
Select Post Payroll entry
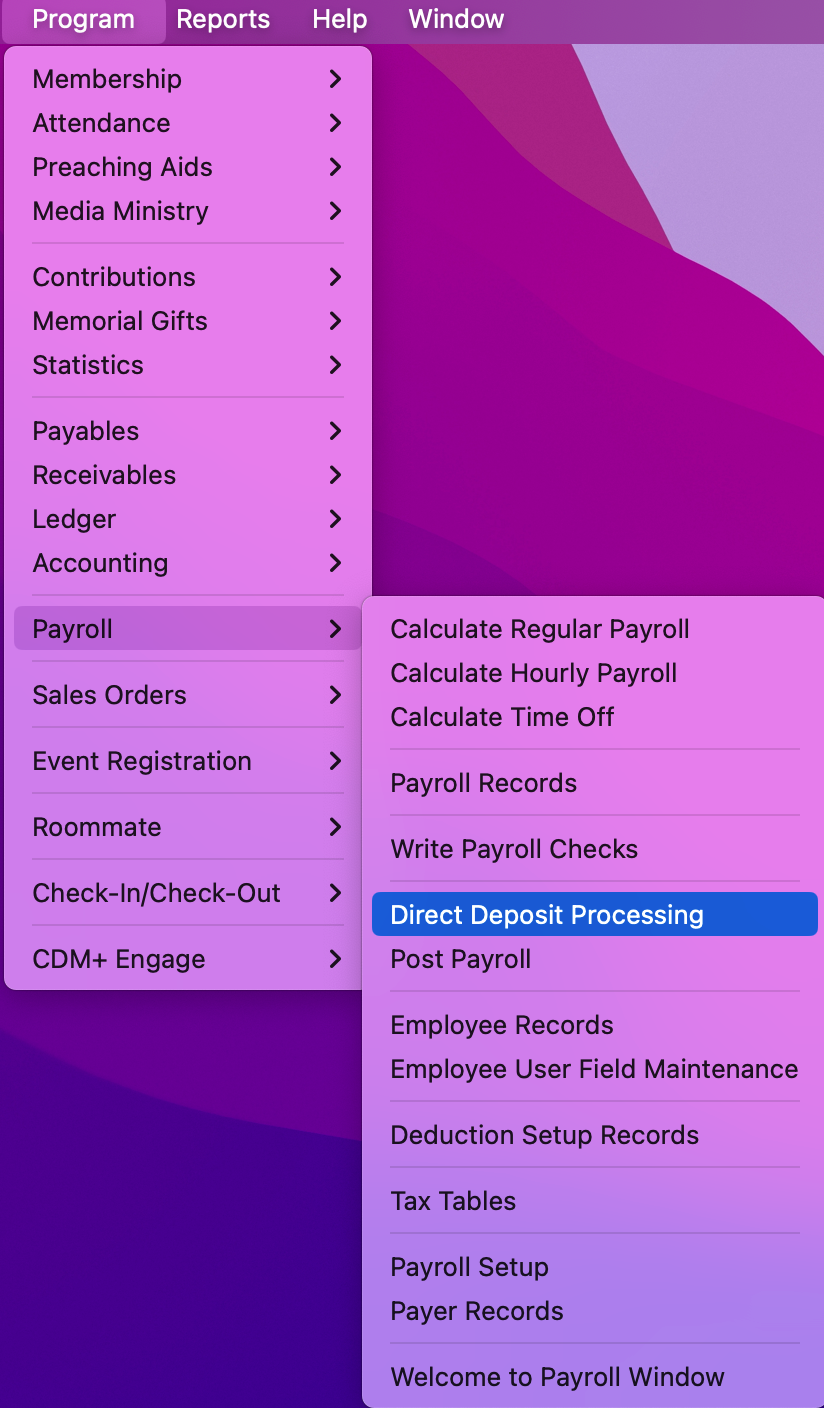(x=461, y=959)
